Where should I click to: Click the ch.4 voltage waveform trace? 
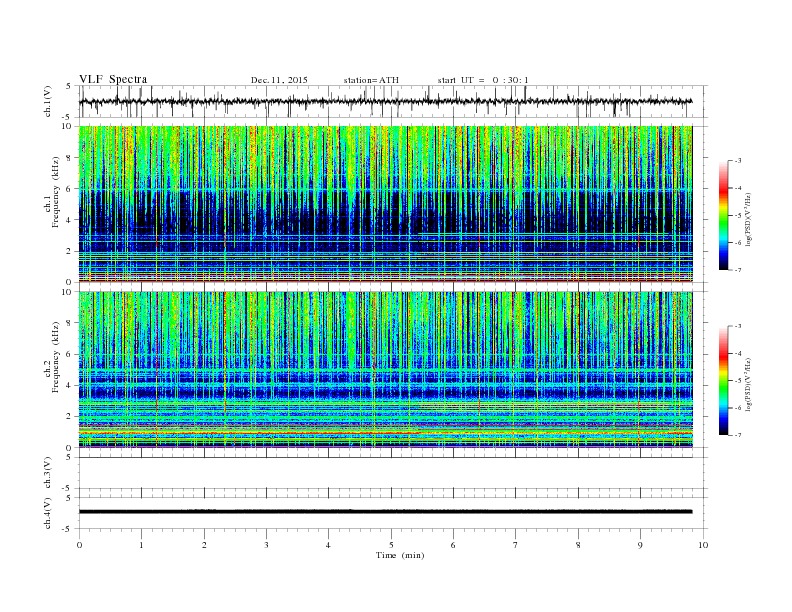point(385,512)
